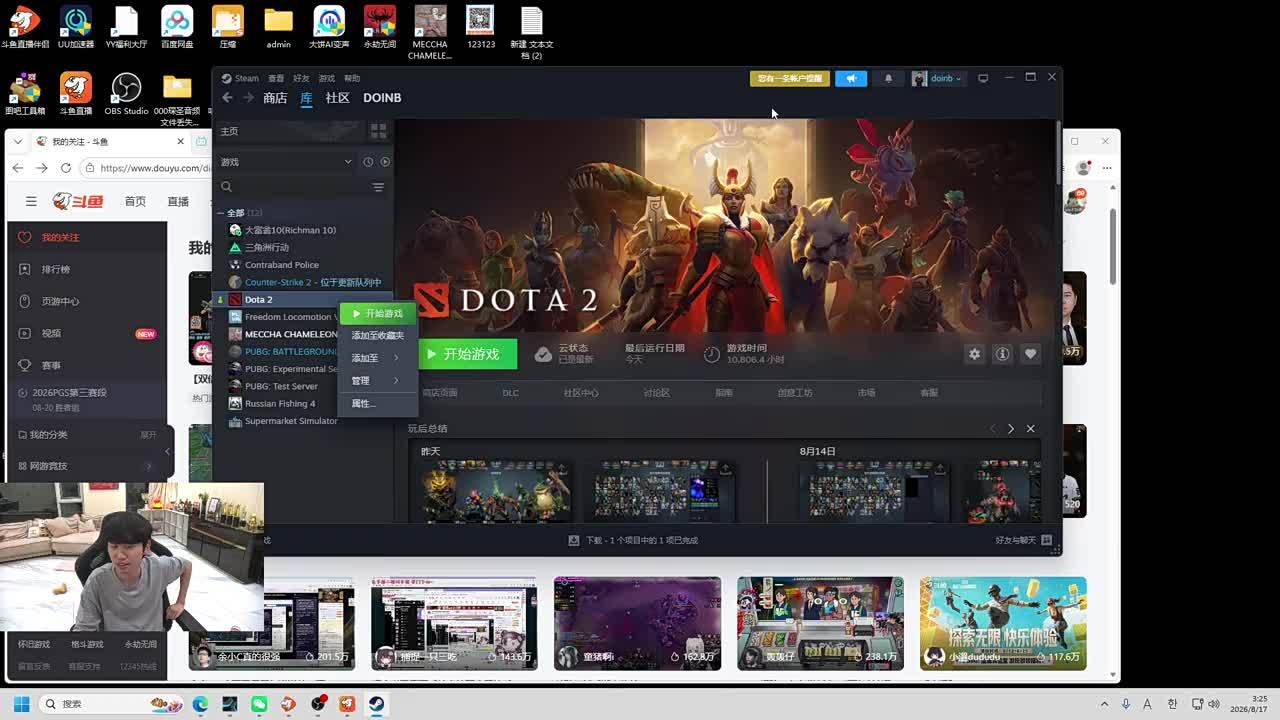This screenshot has width=1280, height=720.
Task: Close the post-game summary panel
Action: click(1030, 429)
